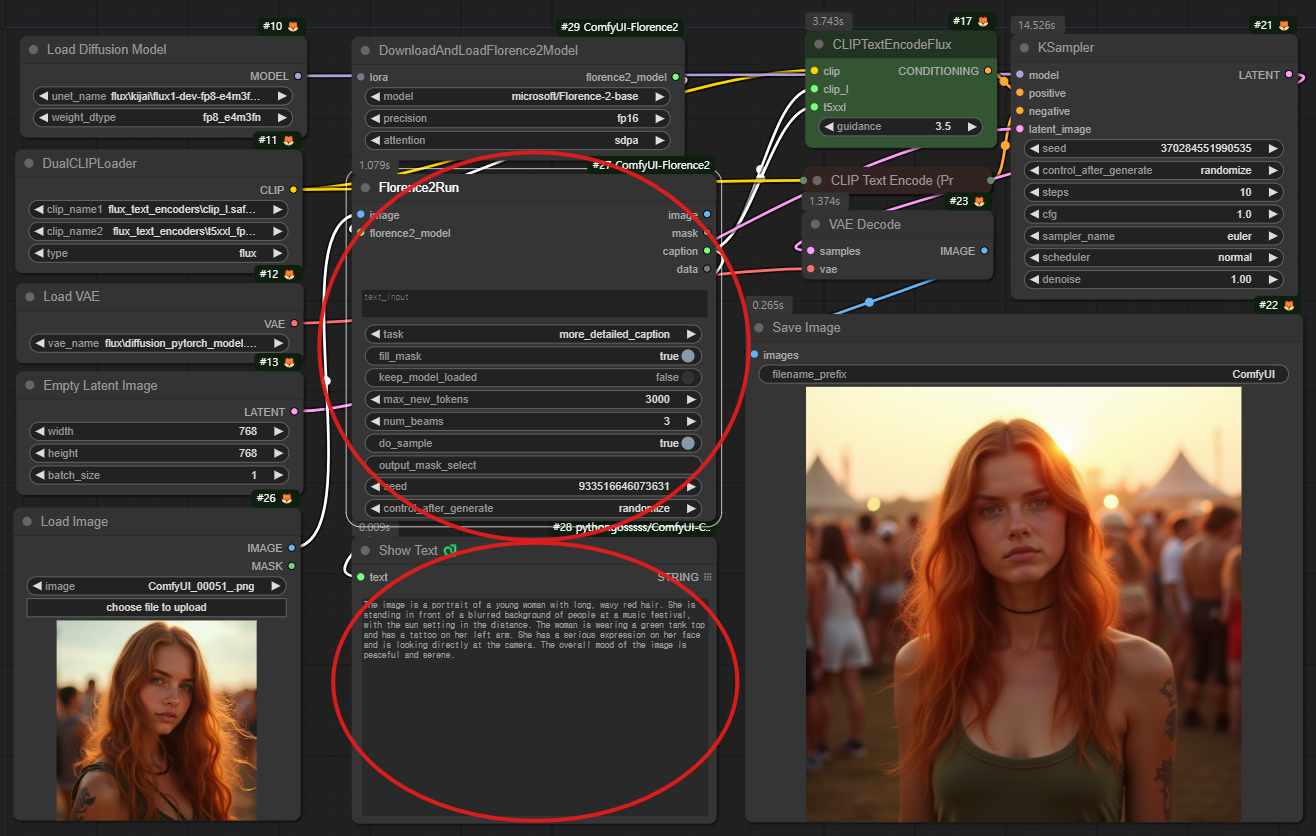Image resolution: width=1316 pixels, height=836 pixels.
Task: Open the clip_name2 dropdown
Action: [159, 231]
